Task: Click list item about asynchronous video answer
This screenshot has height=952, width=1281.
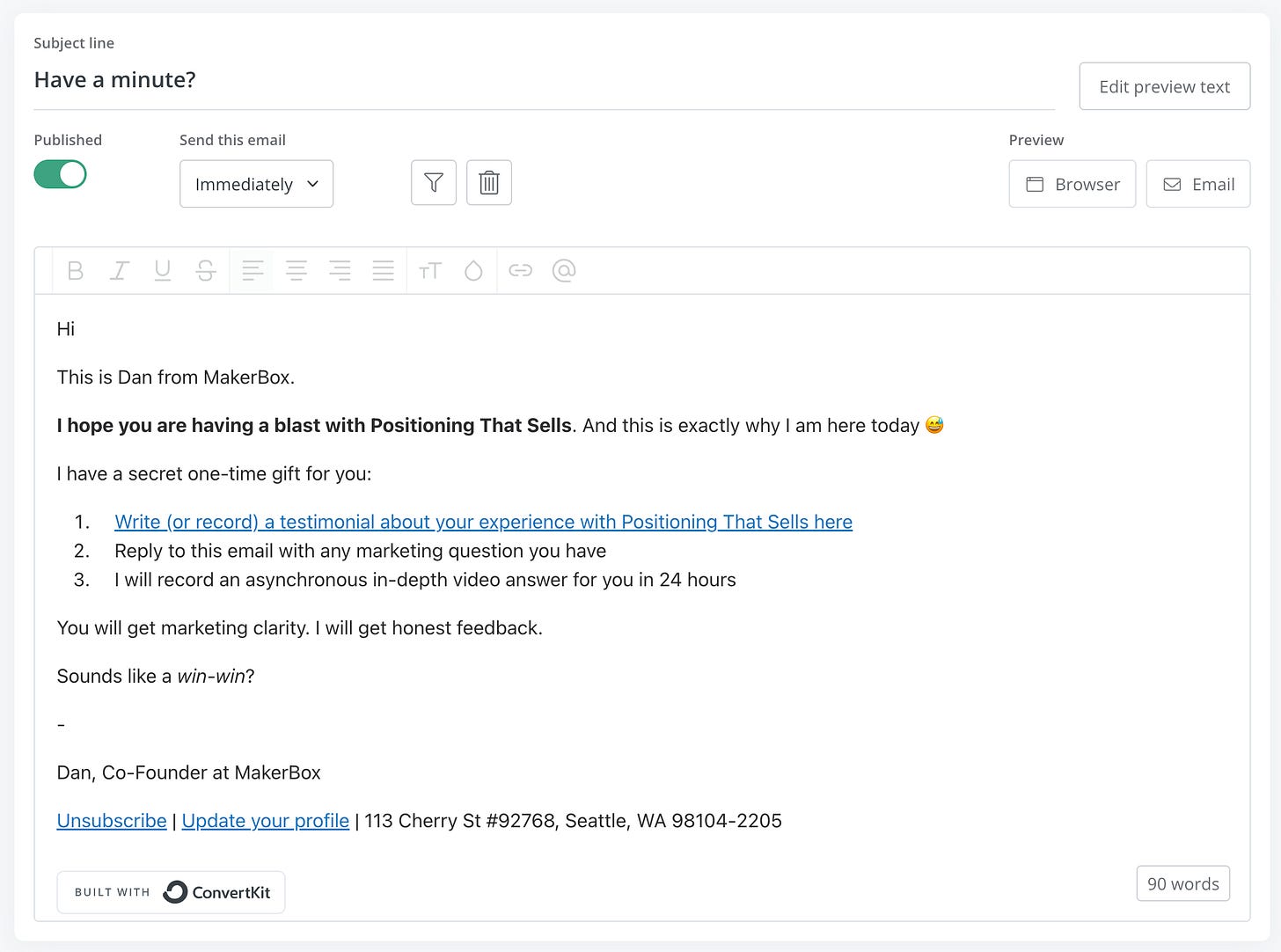Action: [425, 580]
